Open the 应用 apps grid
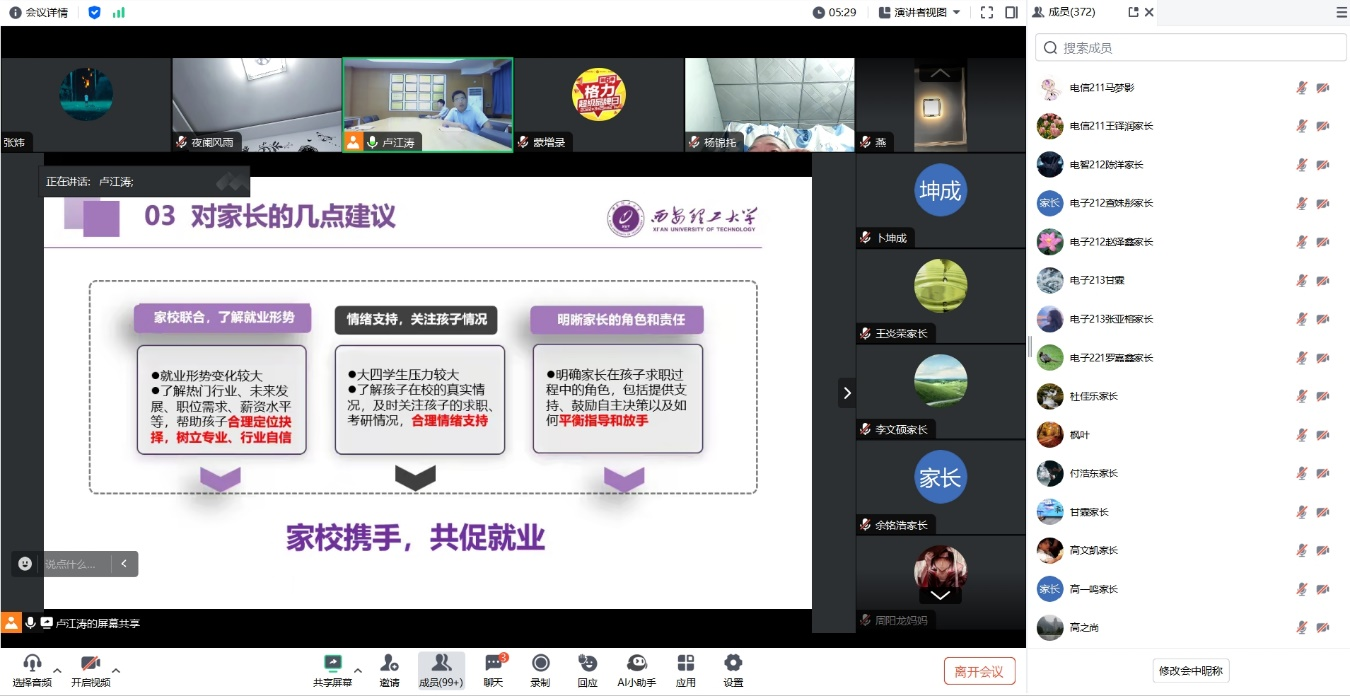Image resolution: width=1350 pixels, height=696 pixels. 685,663
